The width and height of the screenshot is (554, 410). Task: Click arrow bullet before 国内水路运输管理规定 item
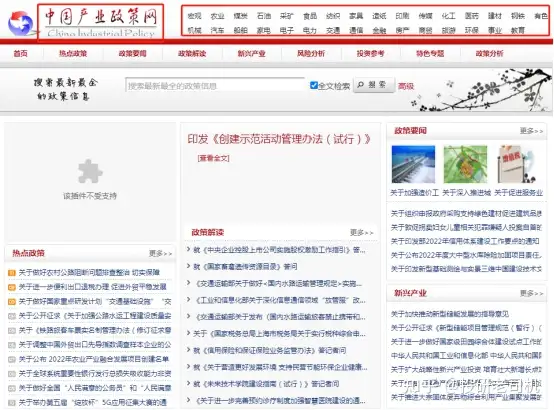coord(189,283)
